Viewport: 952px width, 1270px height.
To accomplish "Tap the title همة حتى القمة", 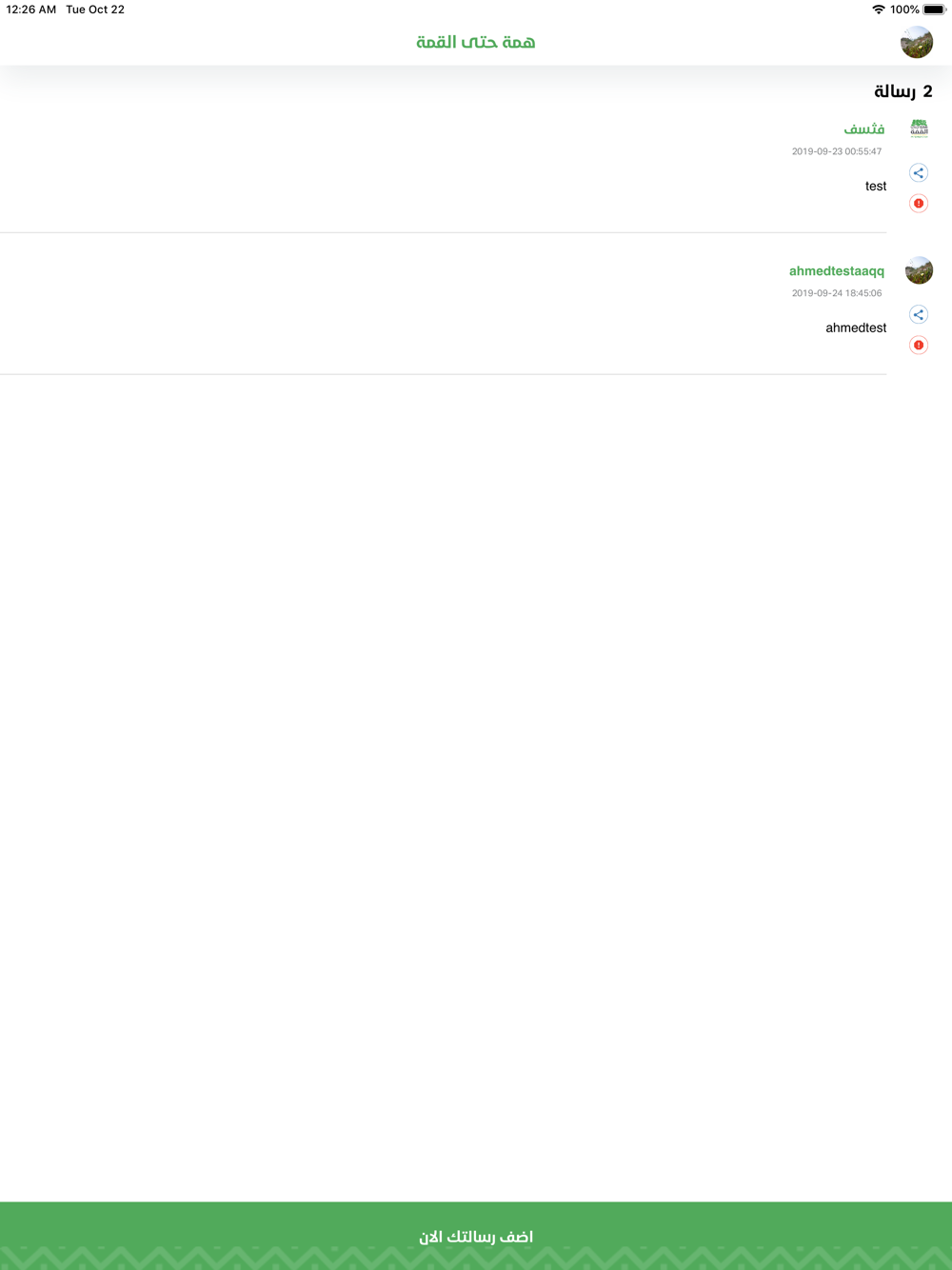I will [x=476, y=42].
